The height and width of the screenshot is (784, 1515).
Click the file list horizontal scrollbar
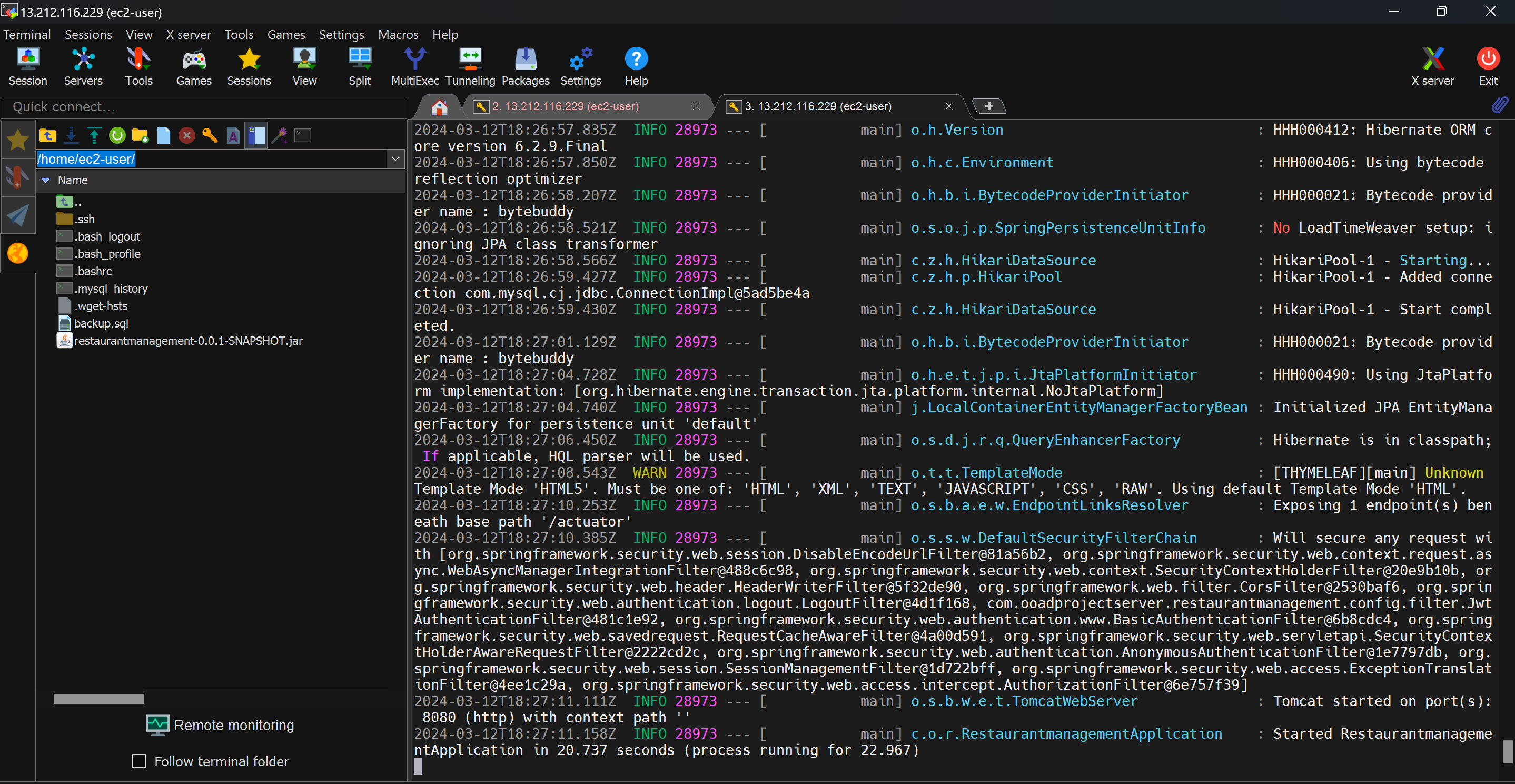(x=99, y=699)
